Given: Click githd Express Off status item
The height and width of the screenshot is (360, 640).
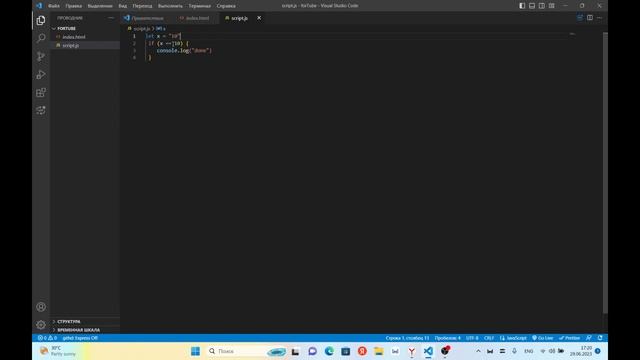Looking at the screenshot, I should (x=80, y=338).
